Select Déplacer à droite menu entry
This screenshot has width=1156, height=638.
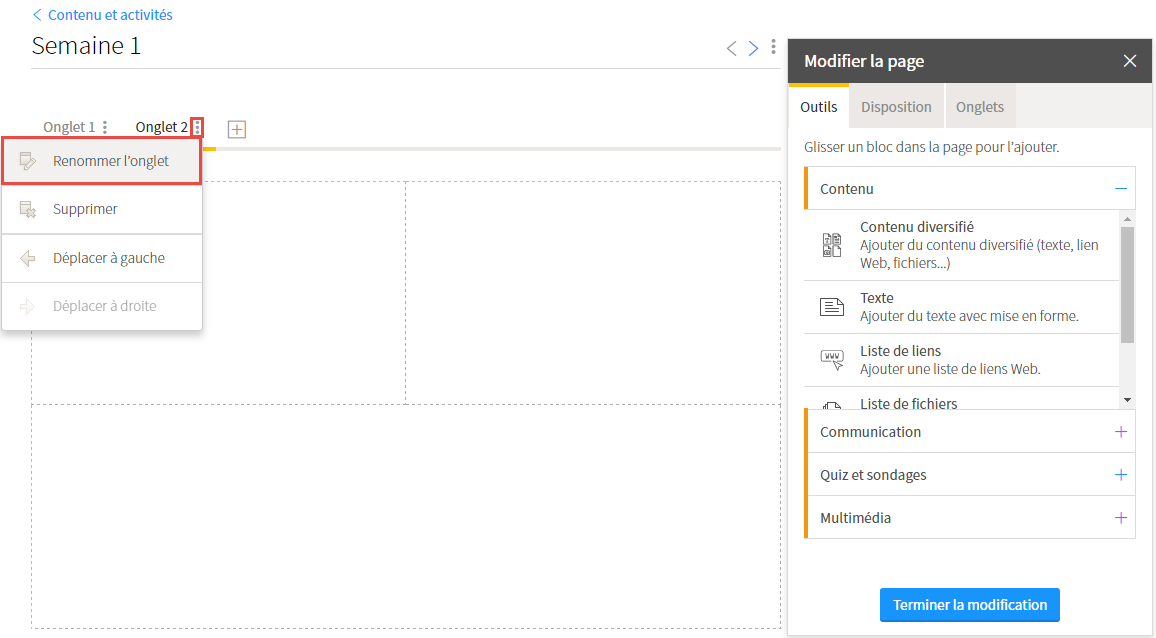pyautogui.click(x=102, y=306)
